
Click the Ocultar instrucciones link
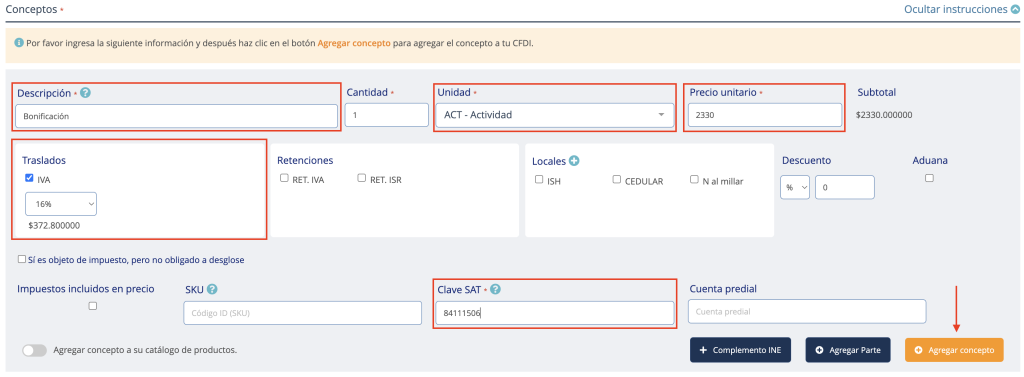[955, 10]
